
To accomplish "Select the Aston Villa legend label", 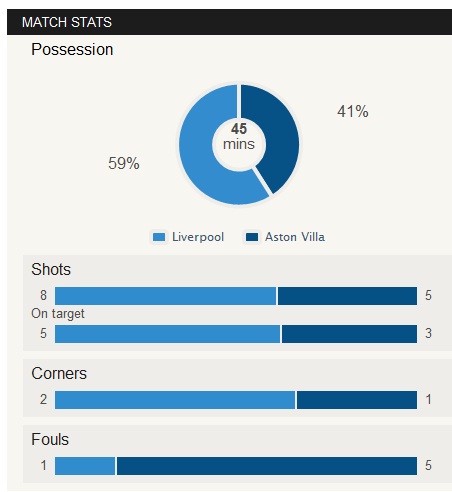I will point(295,237).
